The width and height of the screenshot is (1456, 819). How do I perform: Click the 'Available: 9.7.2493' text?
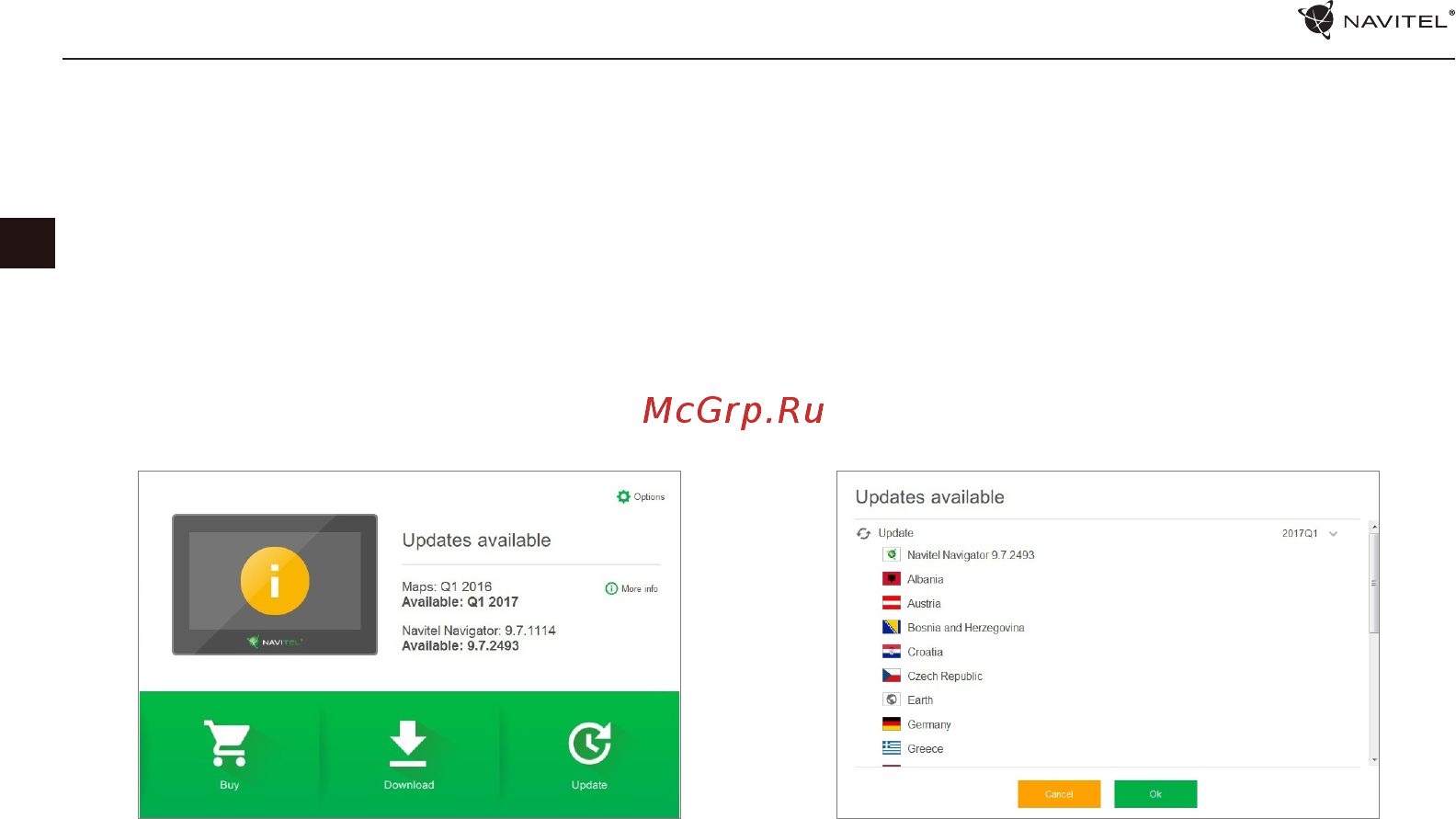pyautogui.click(x=461, y=646)
